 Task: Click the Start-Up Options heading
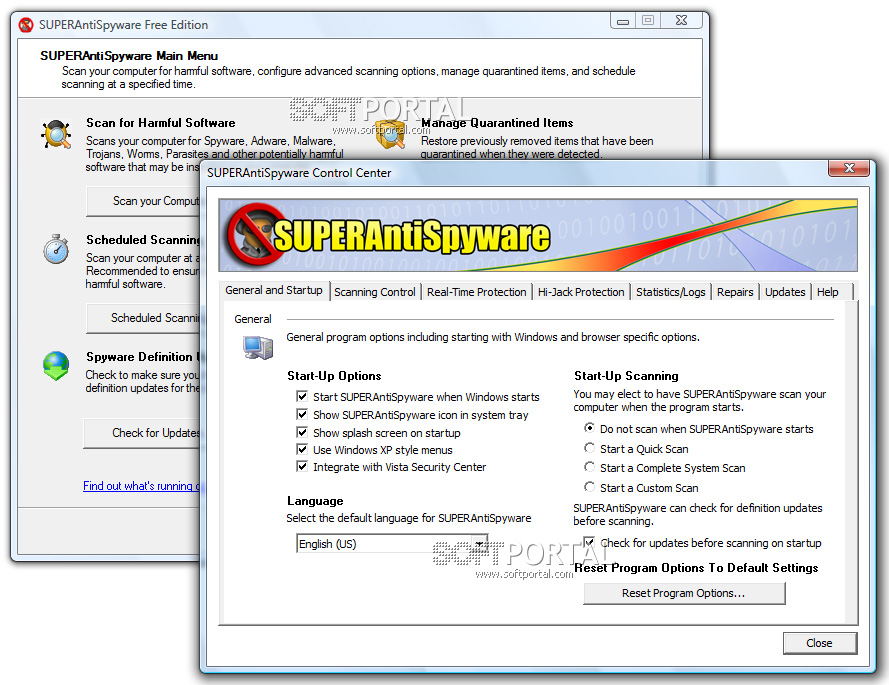pyautogui.click(x=334, y=376)
